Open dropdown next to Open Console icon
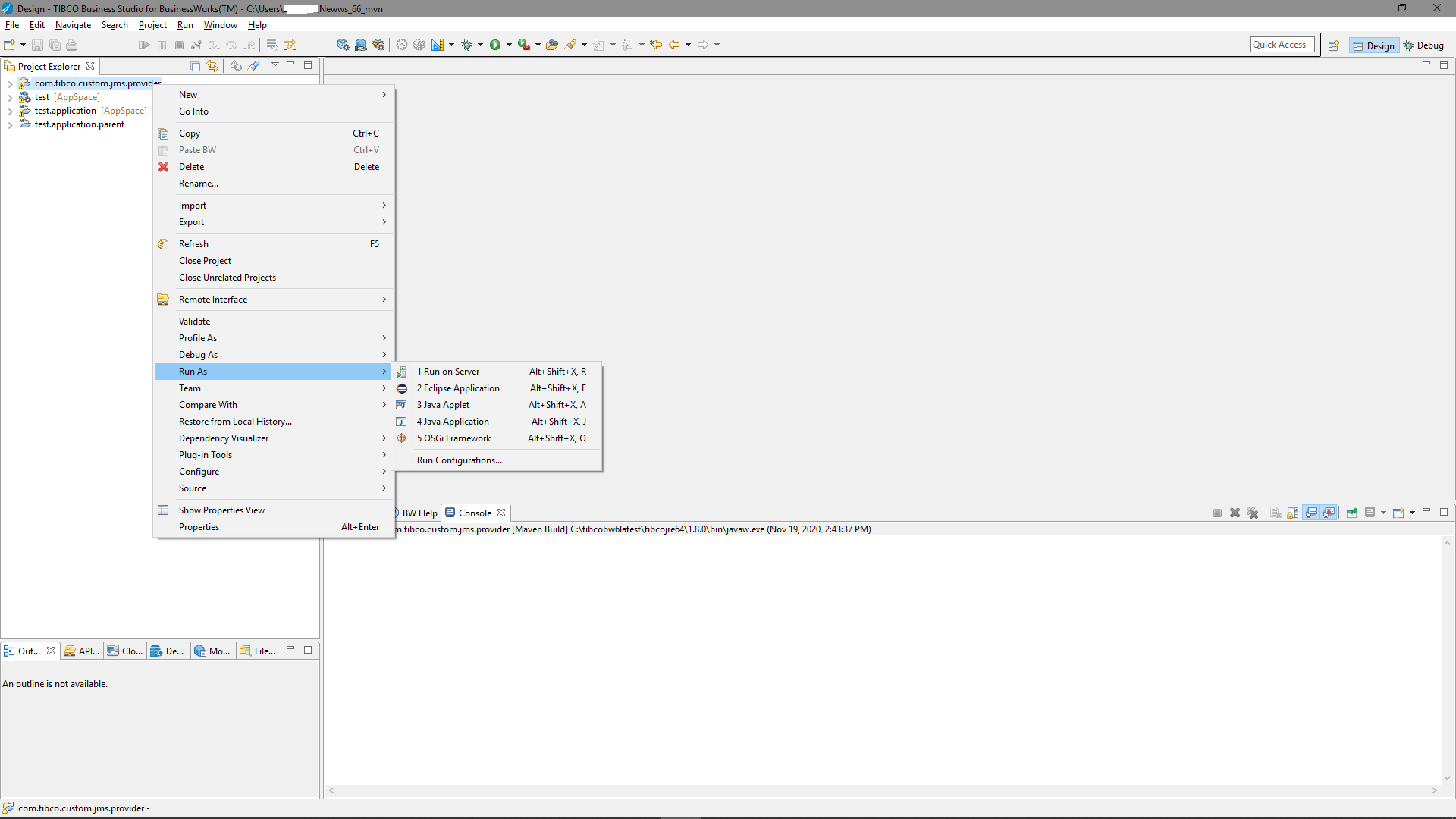 click(1412, 513)
